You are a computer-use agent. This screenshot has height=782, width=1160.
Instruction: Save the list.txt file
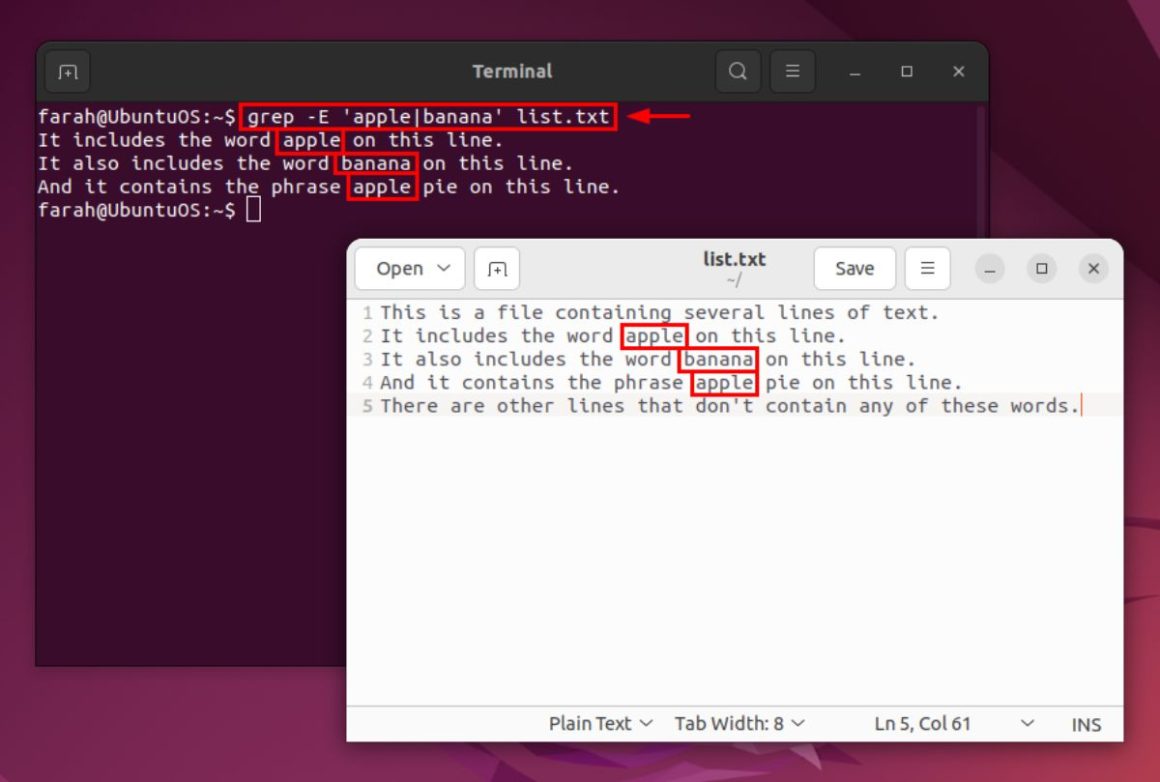click(854, 268)
